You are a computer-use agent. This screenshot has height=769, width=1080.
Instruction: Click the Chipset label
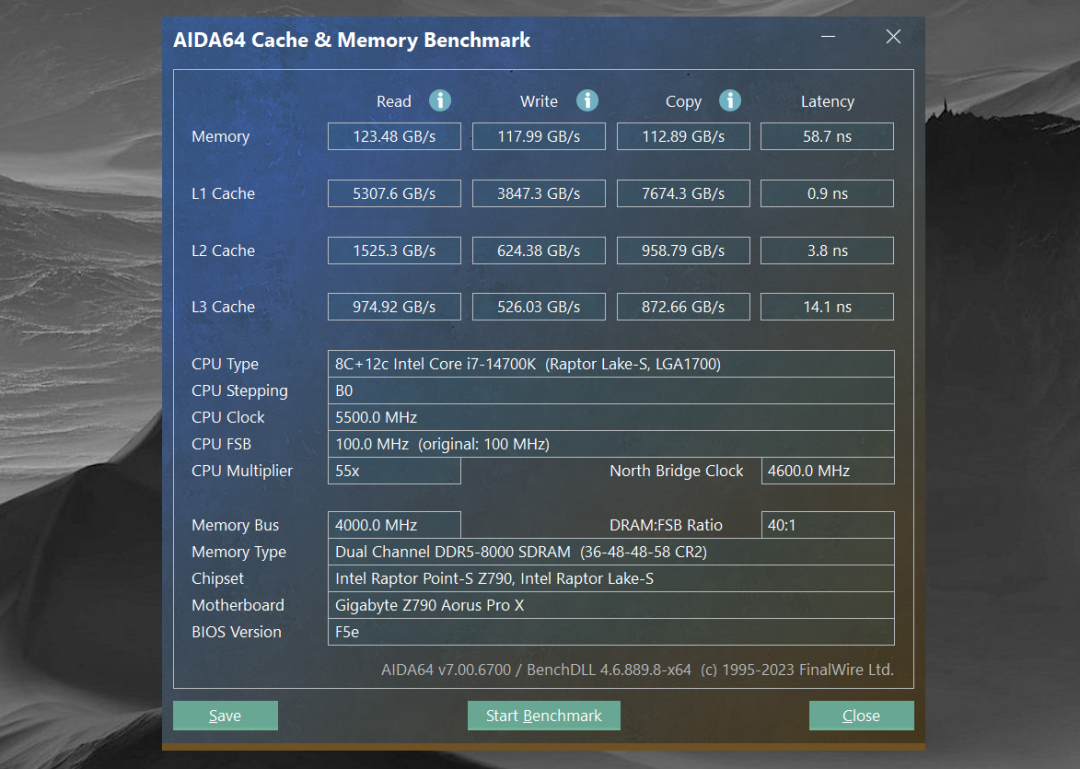(218, 579)
